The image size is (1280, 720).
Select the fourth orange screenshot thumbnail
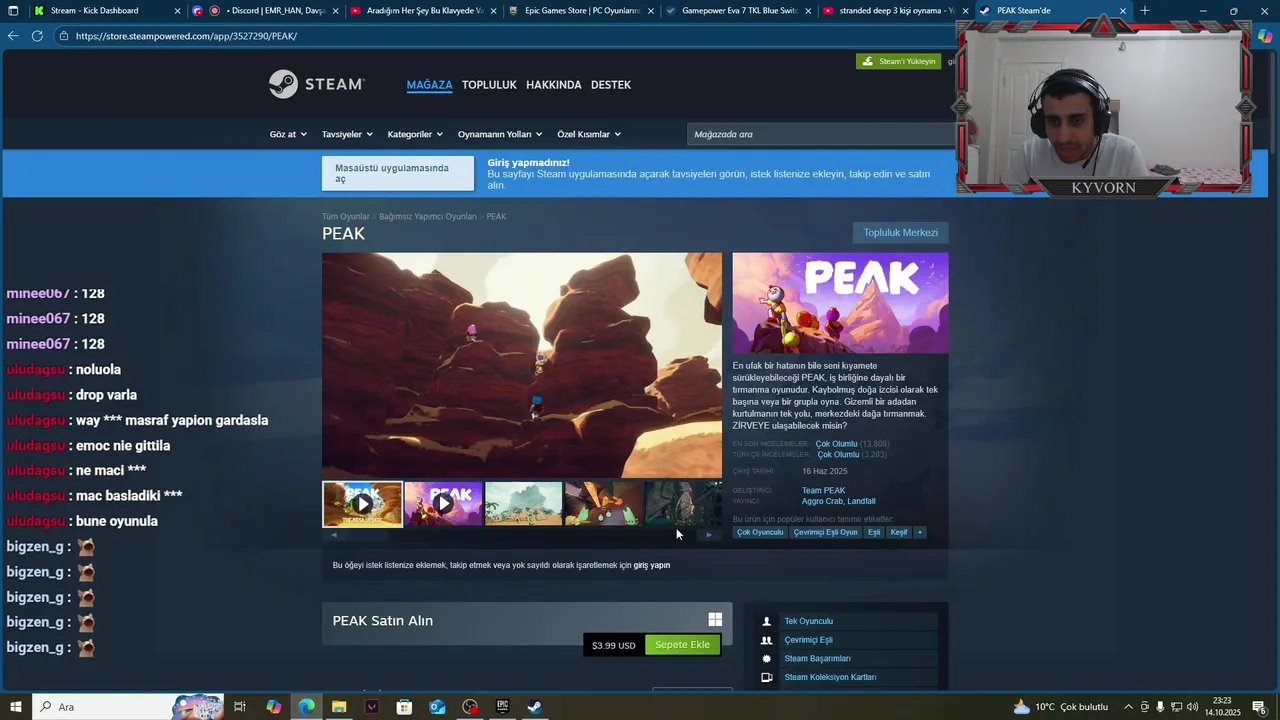[x=604, y=504]
